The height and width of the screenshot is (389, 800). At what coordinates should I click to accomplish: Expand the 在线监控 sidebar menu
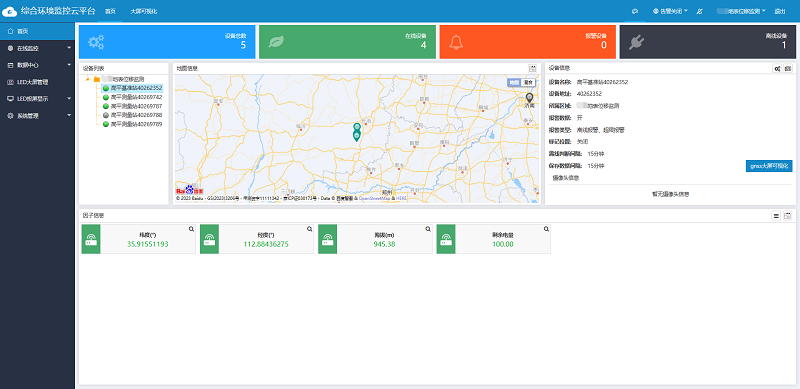point(37,48)
